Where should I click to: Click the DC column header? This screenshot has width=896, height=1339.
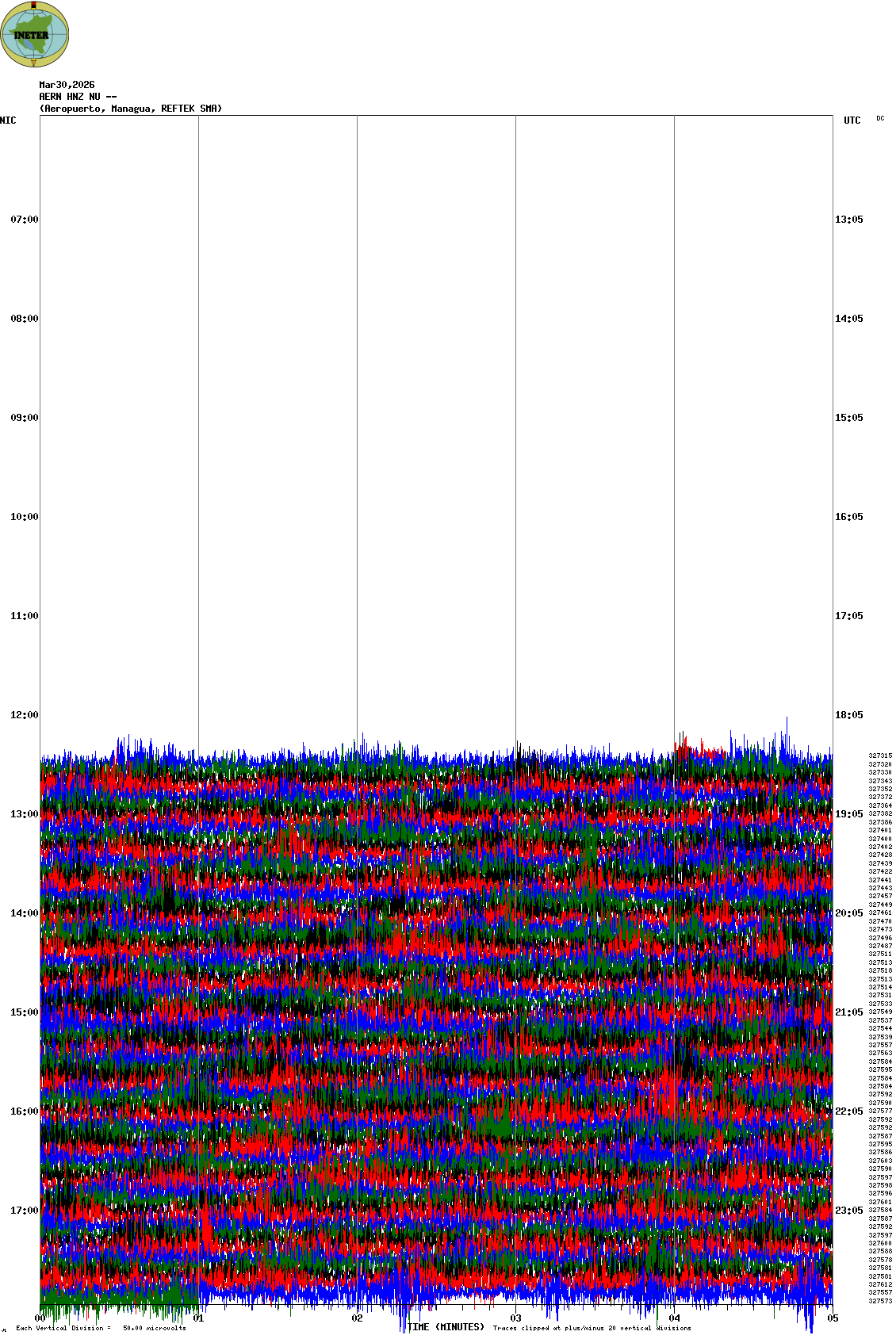click(880, 118)
